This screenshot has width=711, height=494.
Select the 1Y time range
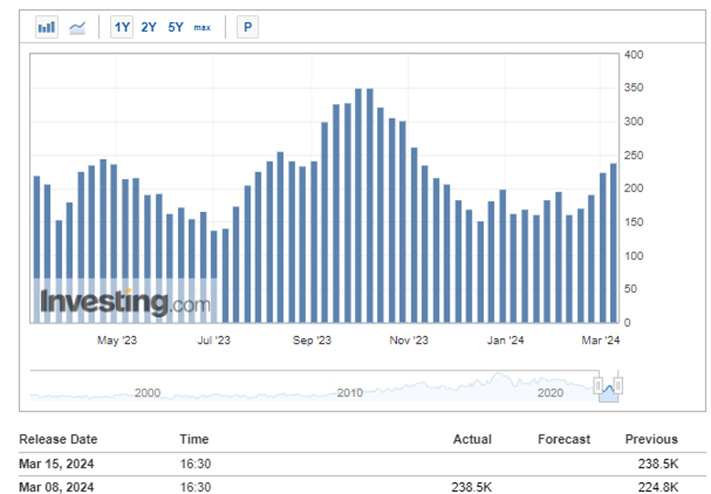[122, 27]
